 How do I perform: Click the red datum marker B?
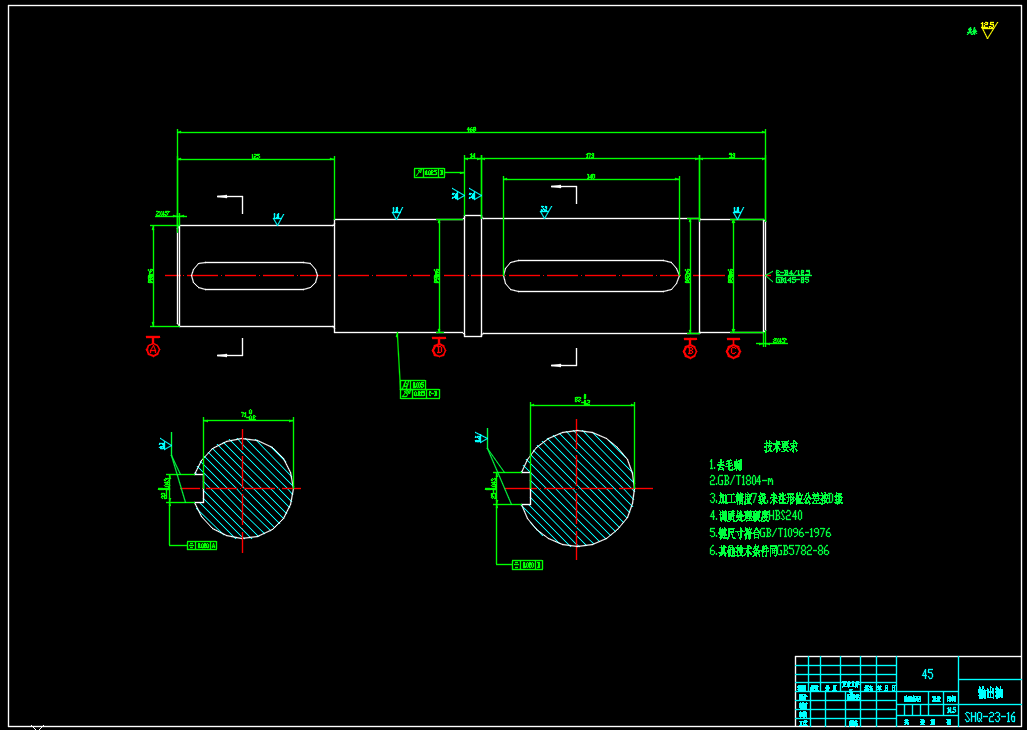tap(690, 350)
